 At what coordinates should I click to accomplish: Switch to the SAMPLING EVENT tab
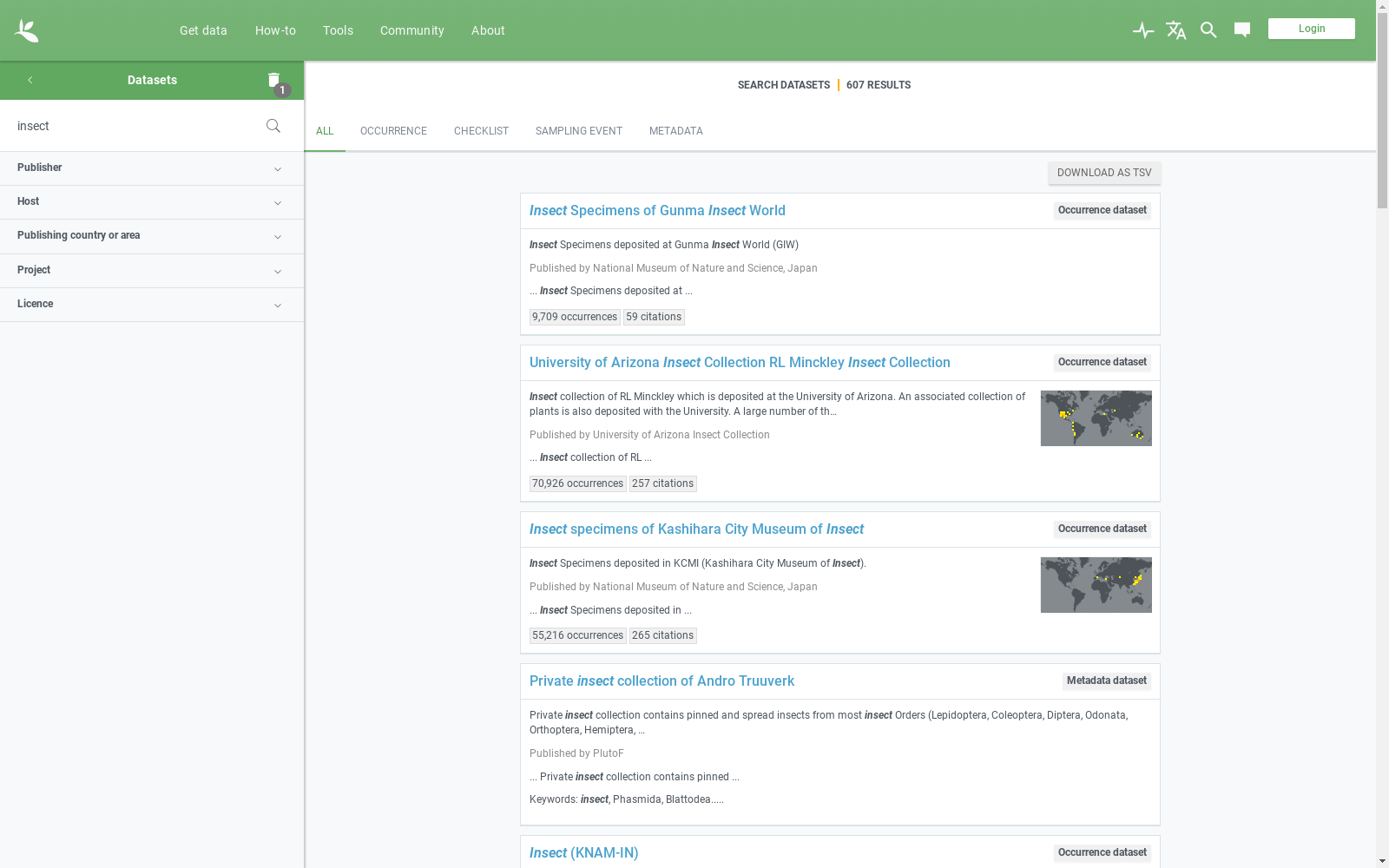pos(578,131)
